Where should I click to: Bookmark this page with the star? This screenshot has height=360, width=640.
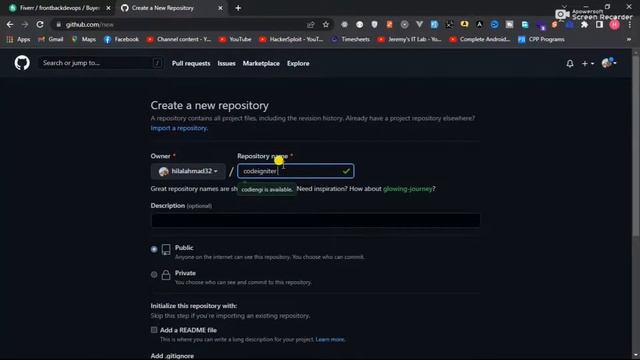(326, 24)
